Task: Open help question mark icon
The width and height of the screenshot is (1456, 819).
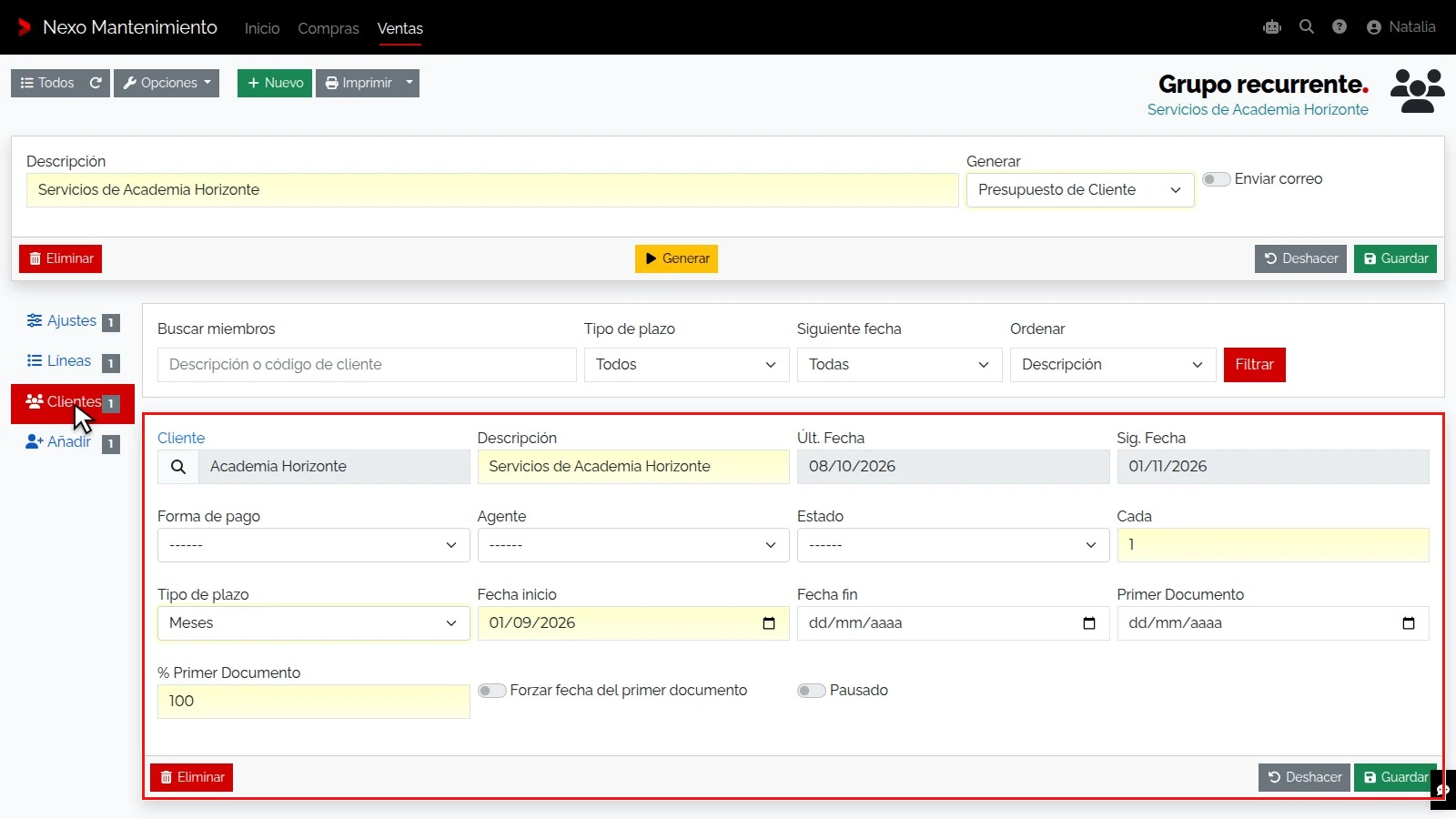Action: (x=1340, y=27)
